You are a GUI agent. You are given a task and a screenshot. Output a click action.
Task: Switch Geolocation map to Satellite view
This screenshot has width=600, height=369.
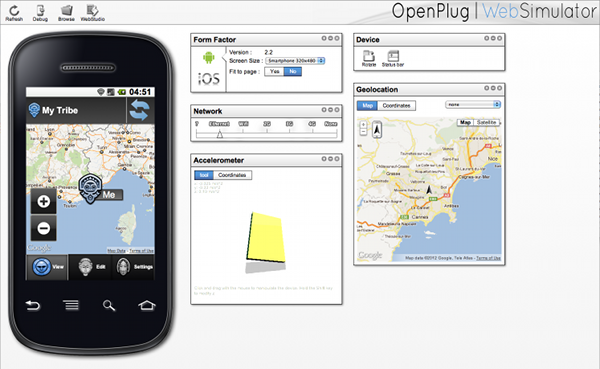coord(486,122)
